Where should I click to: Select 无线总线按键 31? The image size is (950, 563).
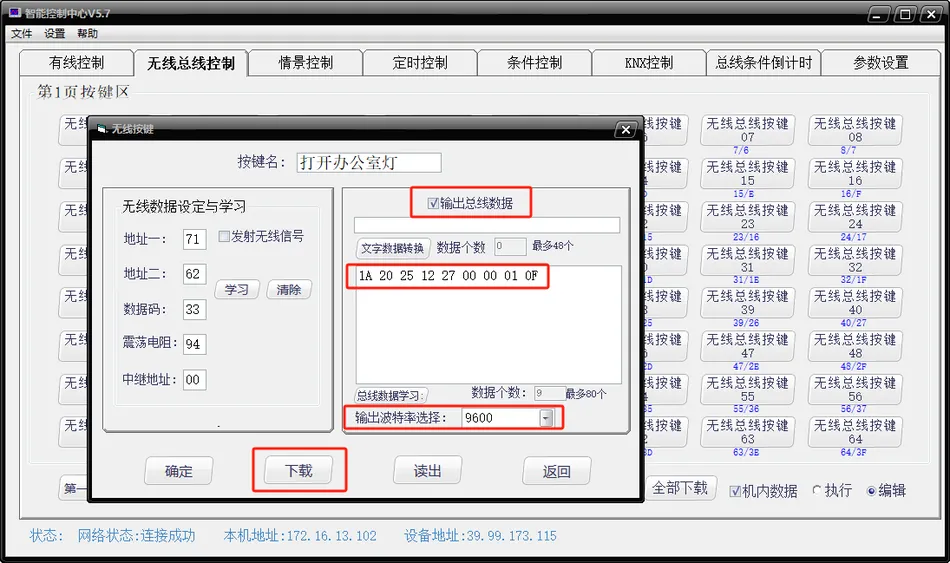[748, 260]
